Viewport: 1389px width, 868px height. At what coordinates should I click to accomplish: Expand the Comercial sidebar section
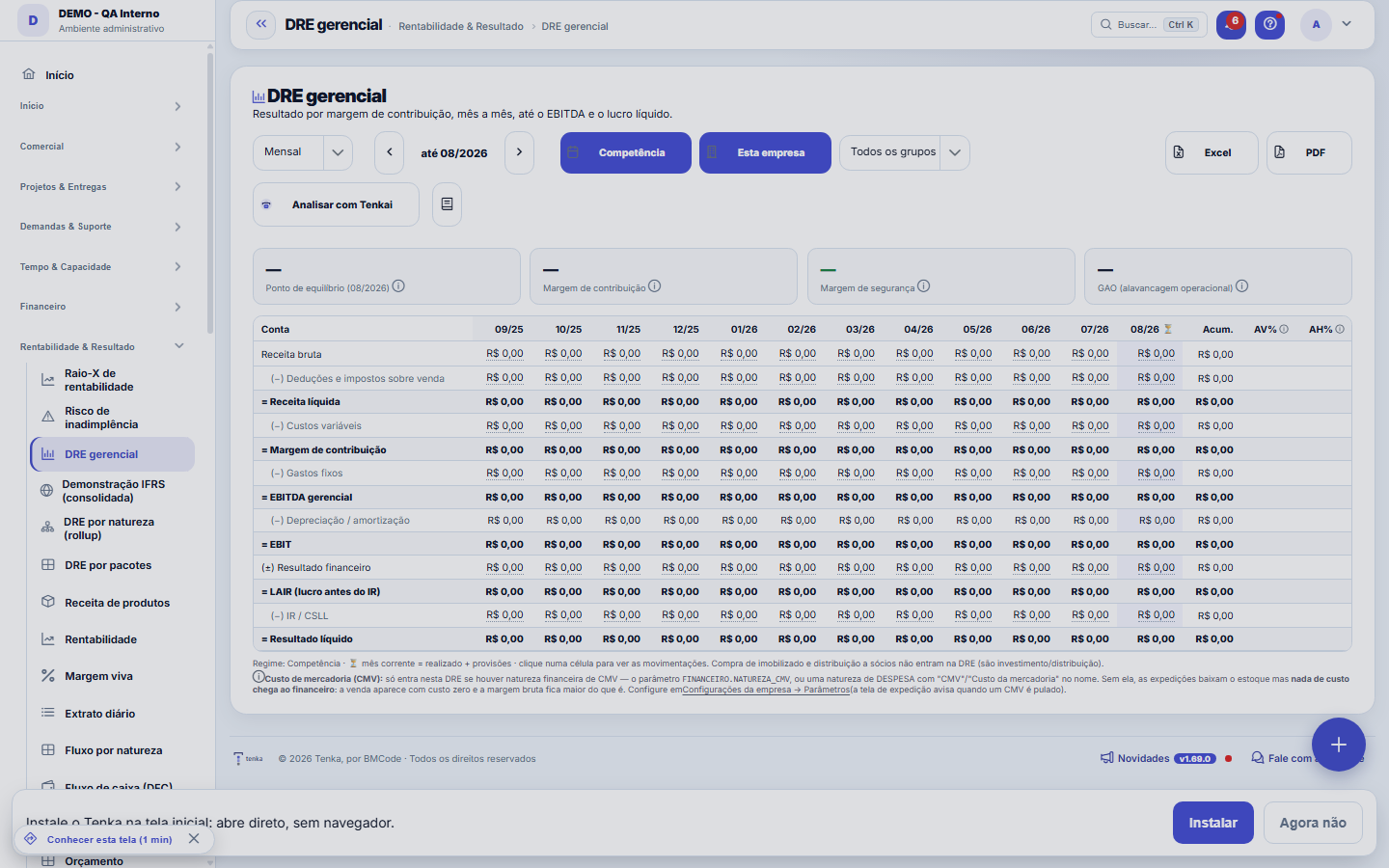coord(101,147)
